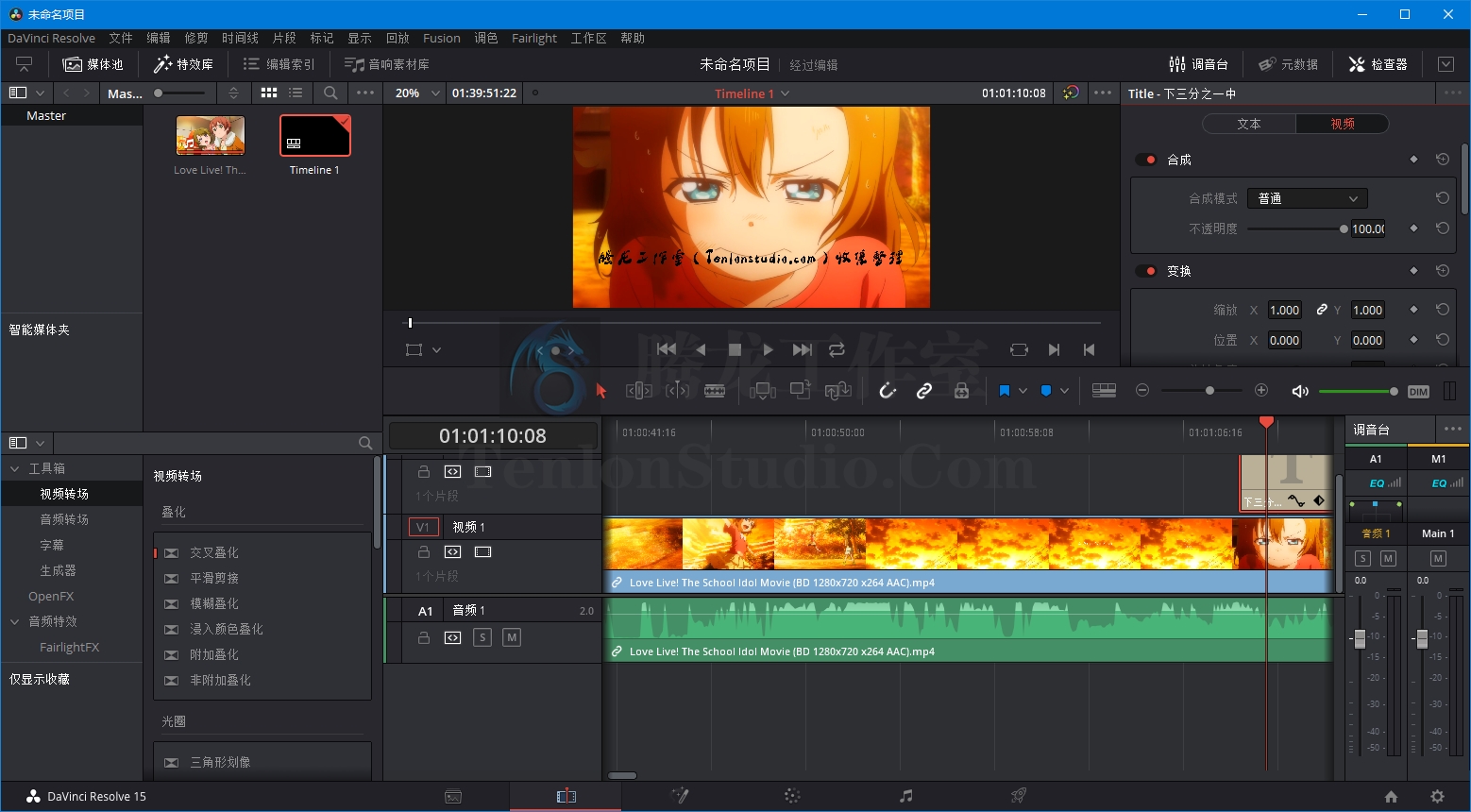This screenshot has width=1471, height=812.
Task: Click the insert clip icon
Action: coord(763,391)
